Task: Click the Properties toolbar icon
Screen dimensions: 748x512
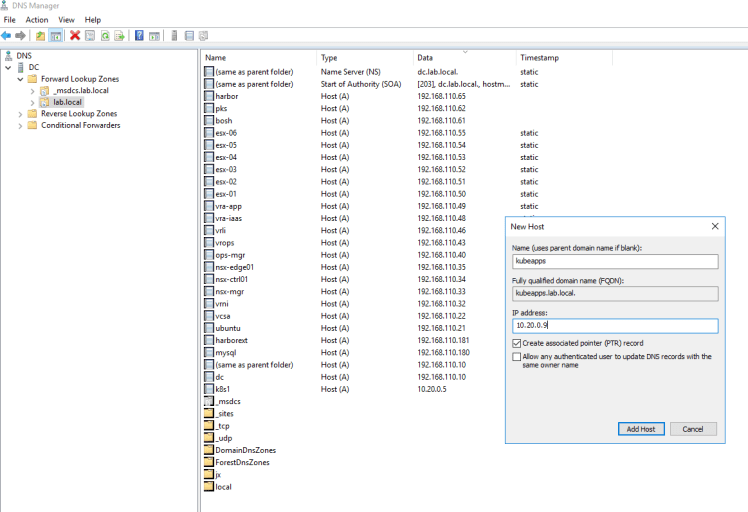Action: pos(89,36)
